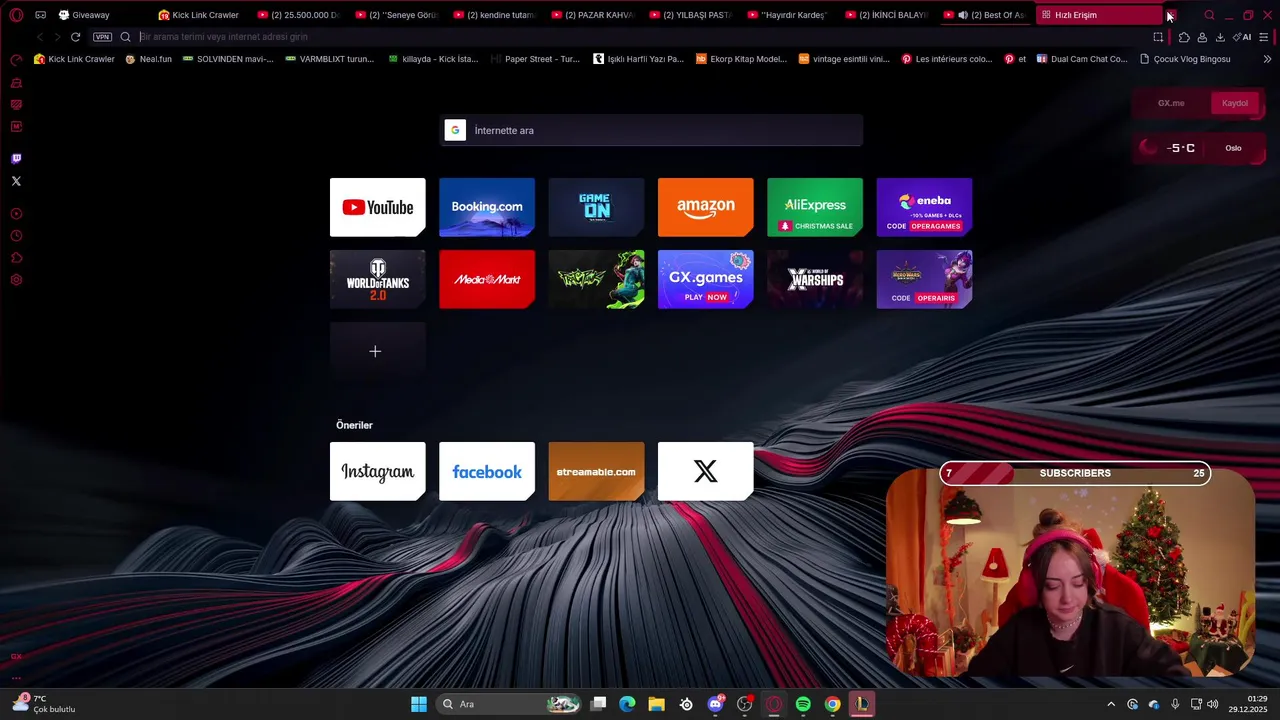1280x720 pixels.
Task: Open the X suggestion tile
Action: coord(706,471)
